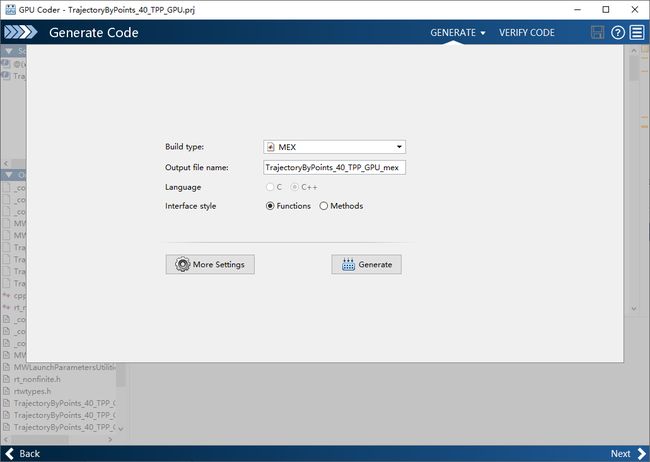This screenshot has height=462, width=650.
Task: Select rt_nonfinite.h in the file list
Action: [x=37, y=379]
